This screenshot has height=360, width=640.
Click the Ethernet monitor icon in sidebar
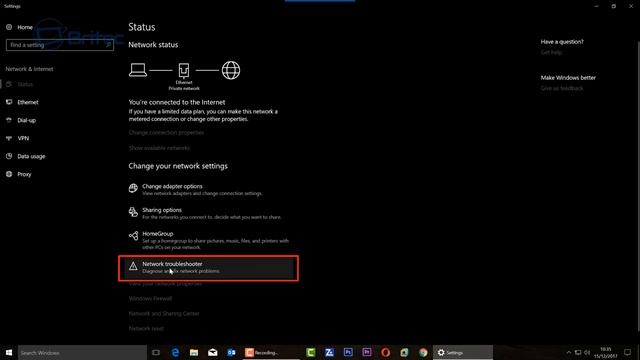(9, 102)
